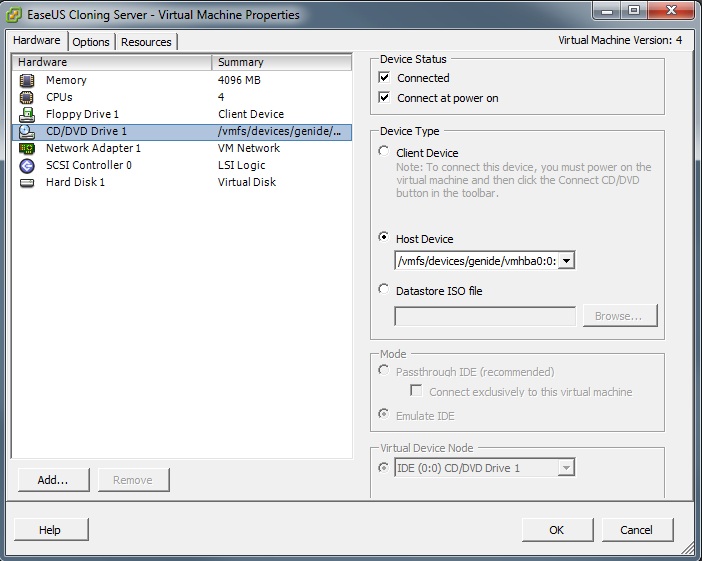Viewport: 702px width, 561px height.
Task: Sort by the Hardware column header
Action: point(112,62)
